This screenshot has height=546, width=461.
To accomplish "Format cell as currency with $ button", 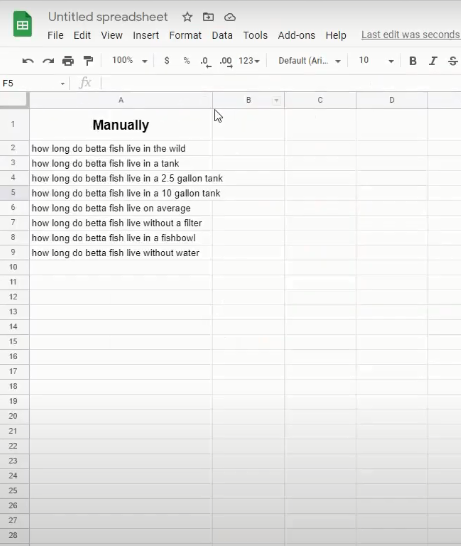I will click(167, 61).
